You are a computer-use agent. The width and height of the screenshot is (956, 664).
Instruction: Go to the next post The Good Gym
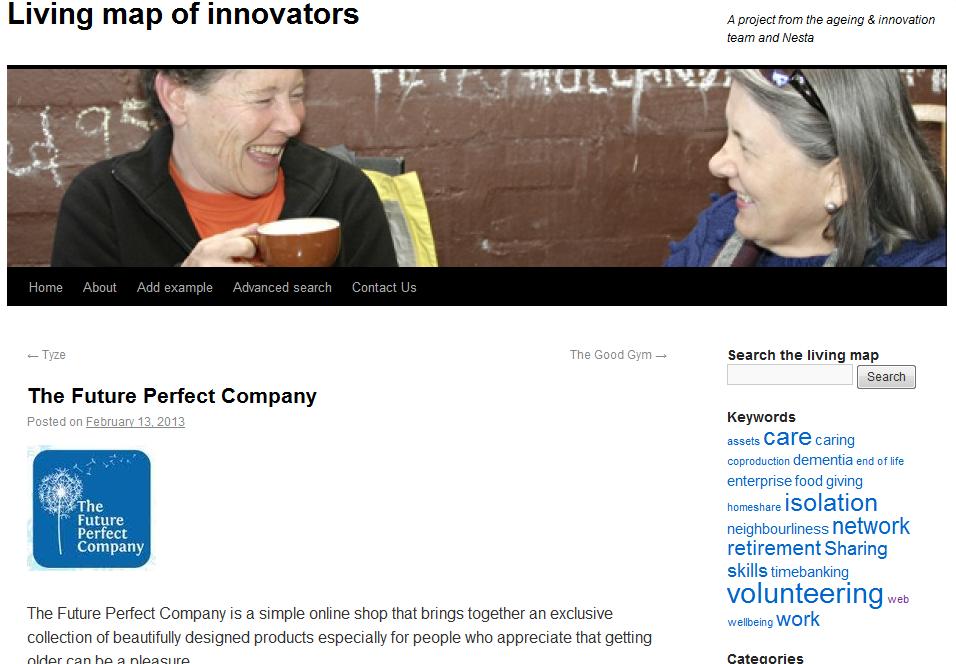pos(618,355)
